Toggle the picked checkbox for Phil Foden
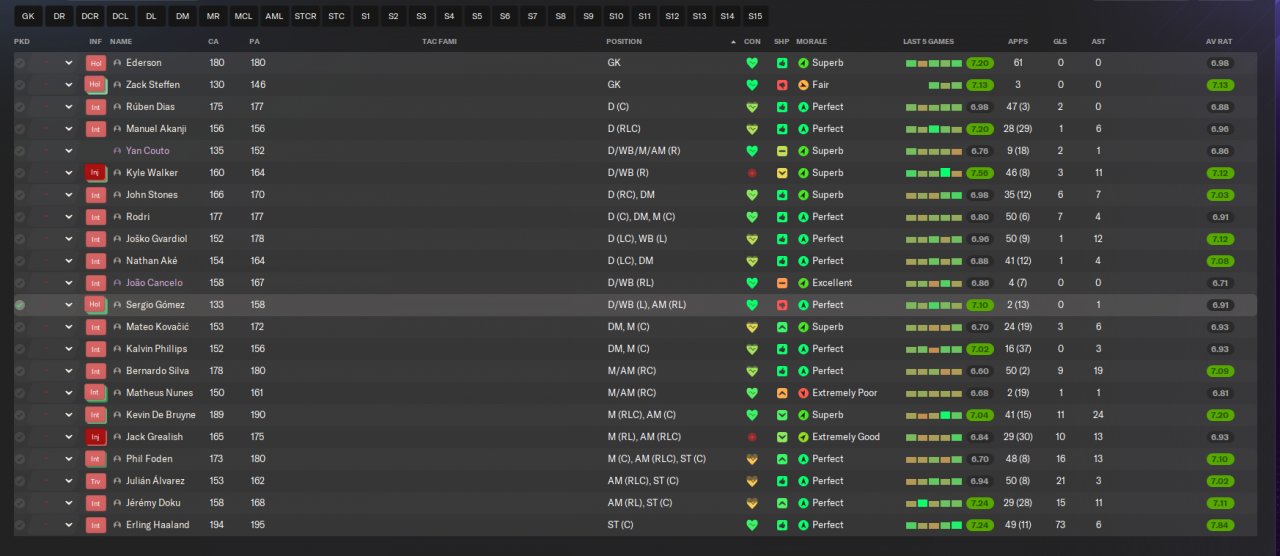Screen dimensions: 1280x556 [20, 459]
